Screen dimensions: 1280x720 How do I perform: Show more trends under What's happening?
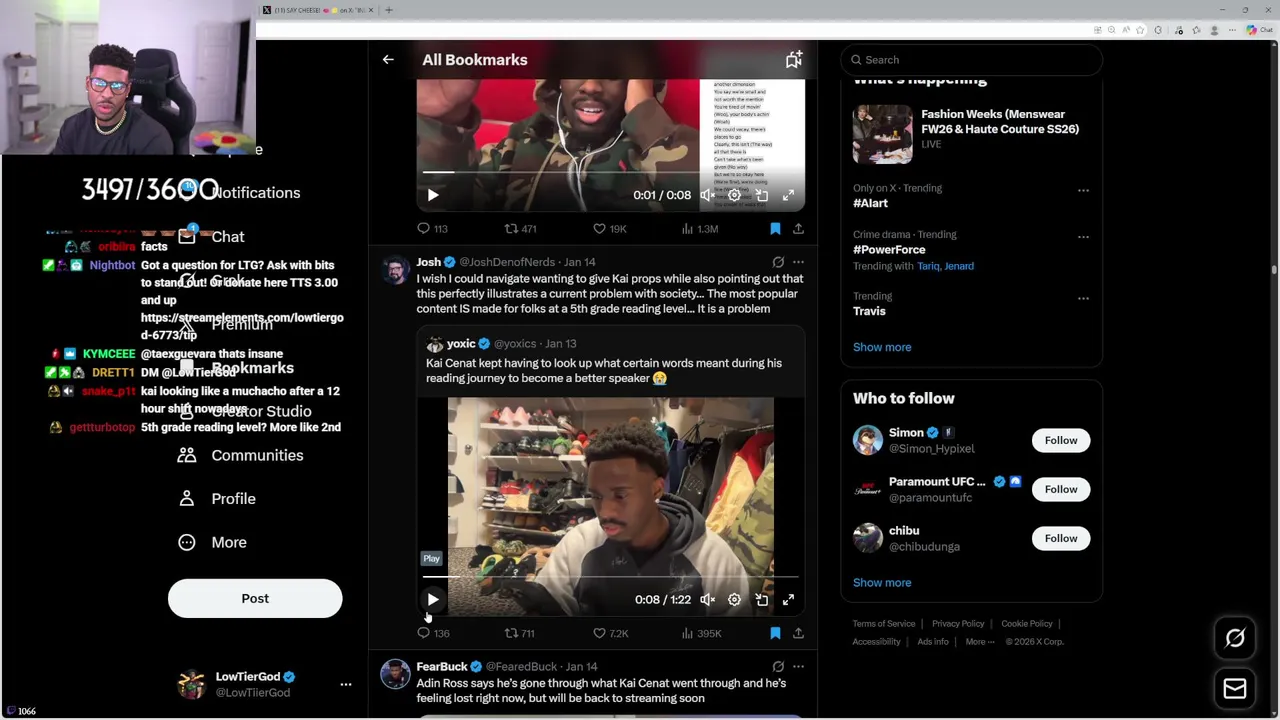tap(882, 347)
